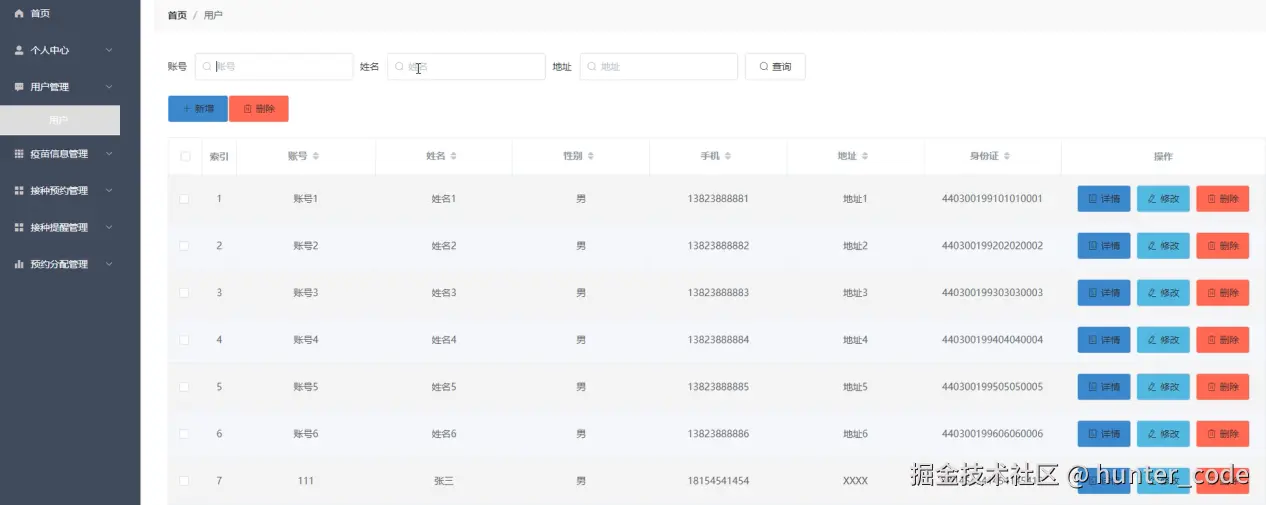Viewport: 1266px width, 505px height.
Task: Expand the 接种预约管理 menu chevron
Action: [109, 191]
